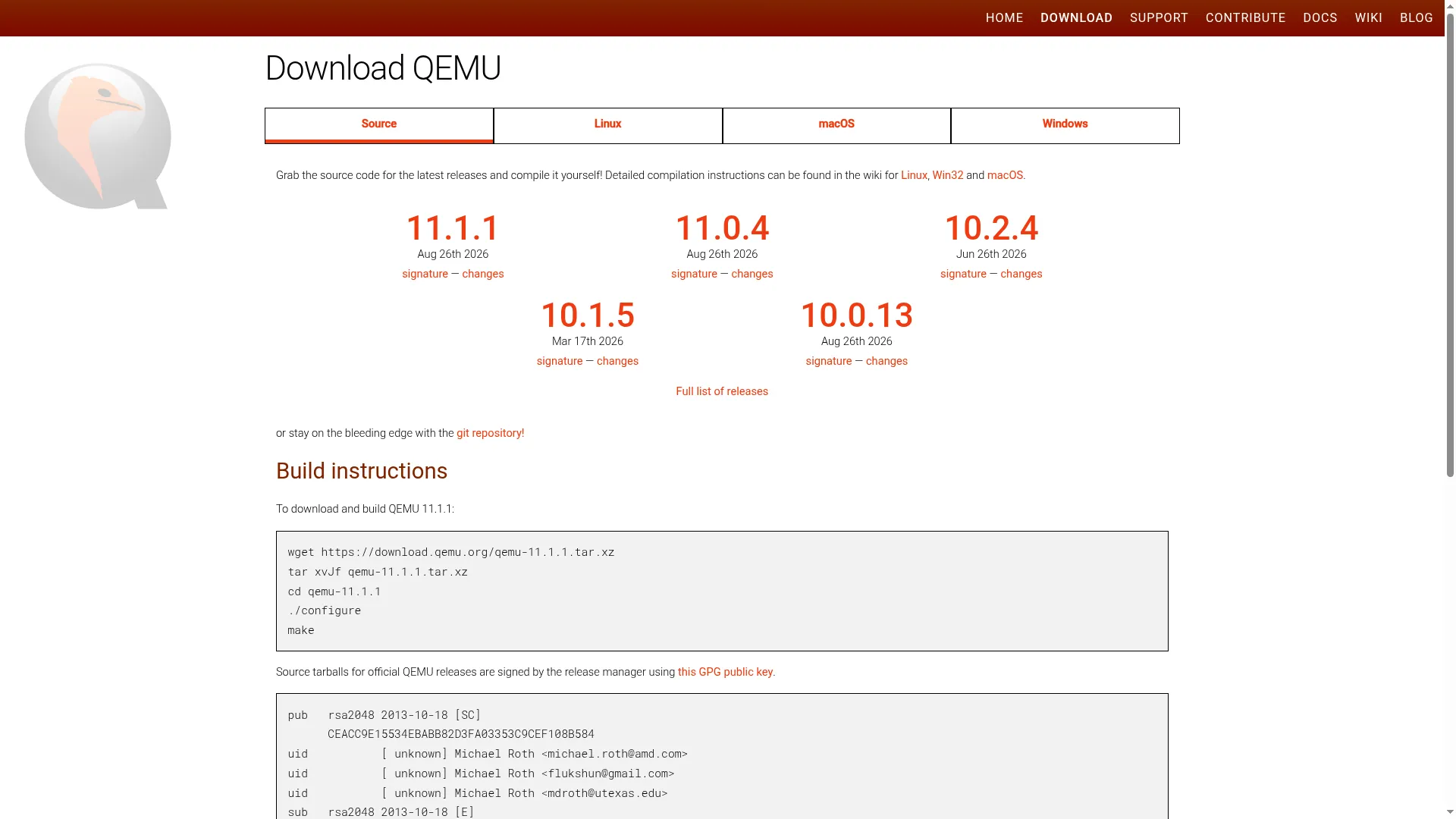Open the WIKI nav item
This screenshot has width=1456, height=819.
click(1368, 17)
